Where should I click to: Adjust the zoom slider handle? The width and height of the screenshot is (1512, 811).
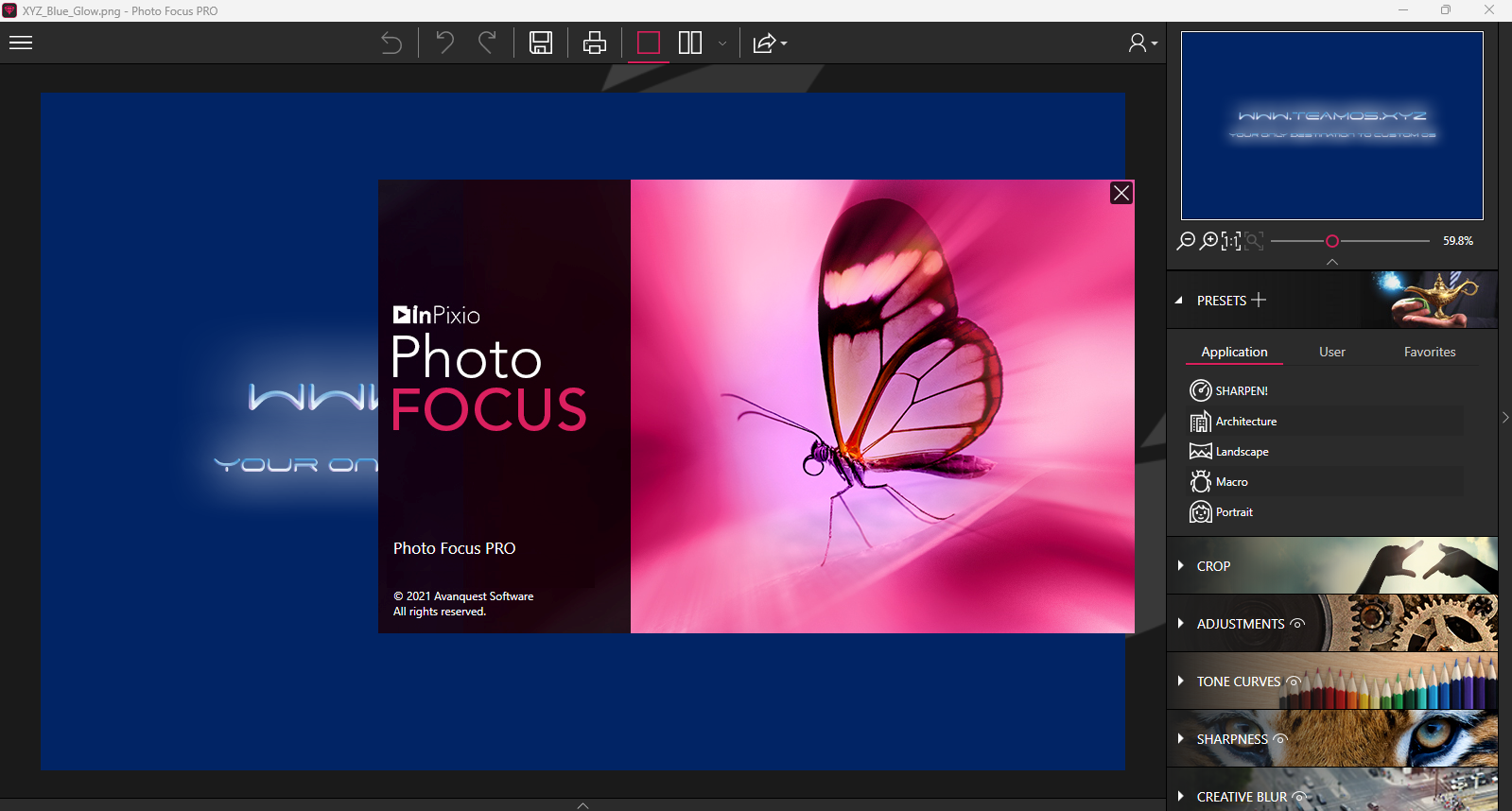pyautogui.click(x=1332, y=241)
